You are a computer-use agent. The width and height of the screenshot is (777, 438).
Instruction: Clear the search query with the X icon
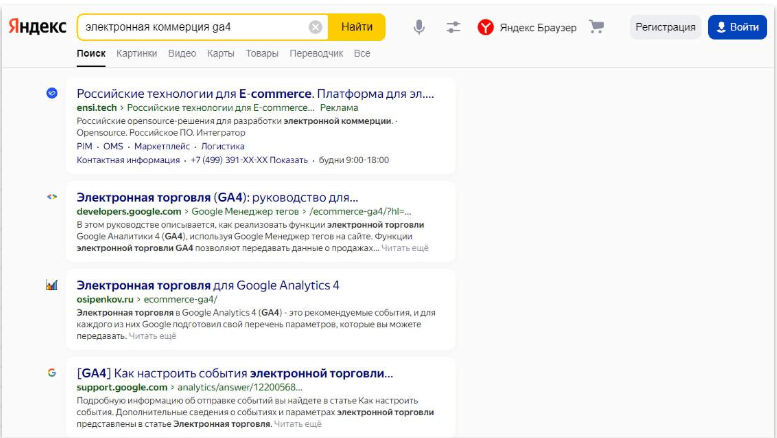[x=315, y=27]
